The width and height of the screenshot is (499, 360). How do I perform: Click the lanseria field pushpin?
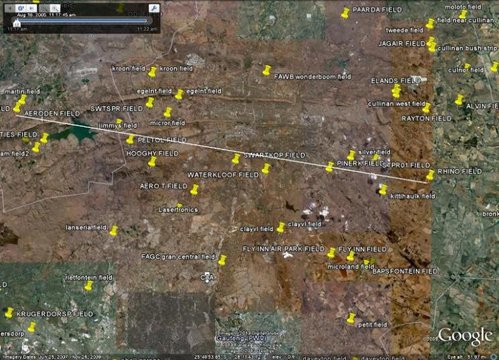(114, 231)
